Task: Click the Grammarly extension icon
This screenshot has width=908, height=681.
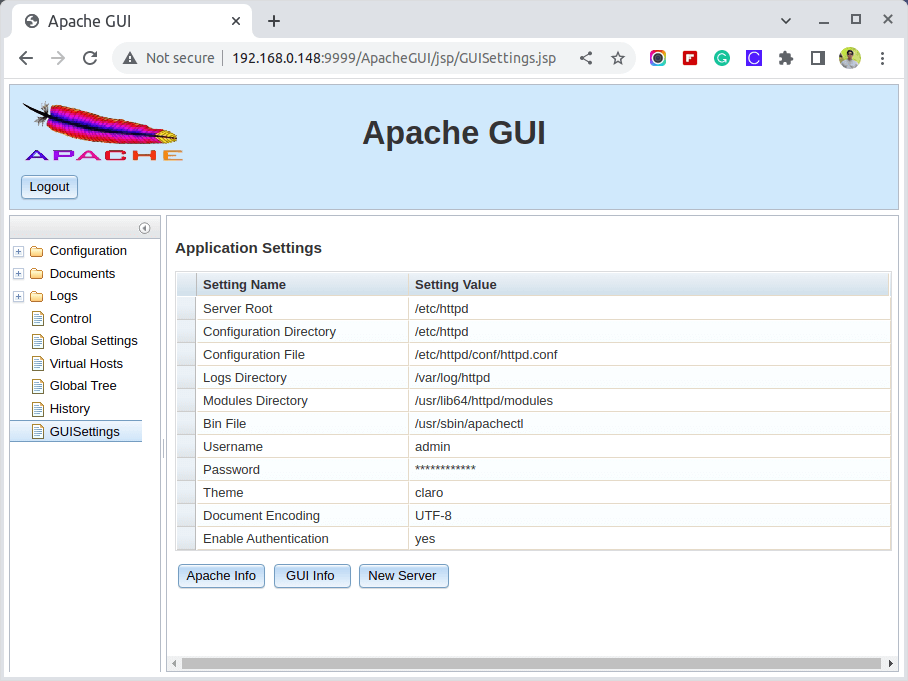Action: (721, 58)
